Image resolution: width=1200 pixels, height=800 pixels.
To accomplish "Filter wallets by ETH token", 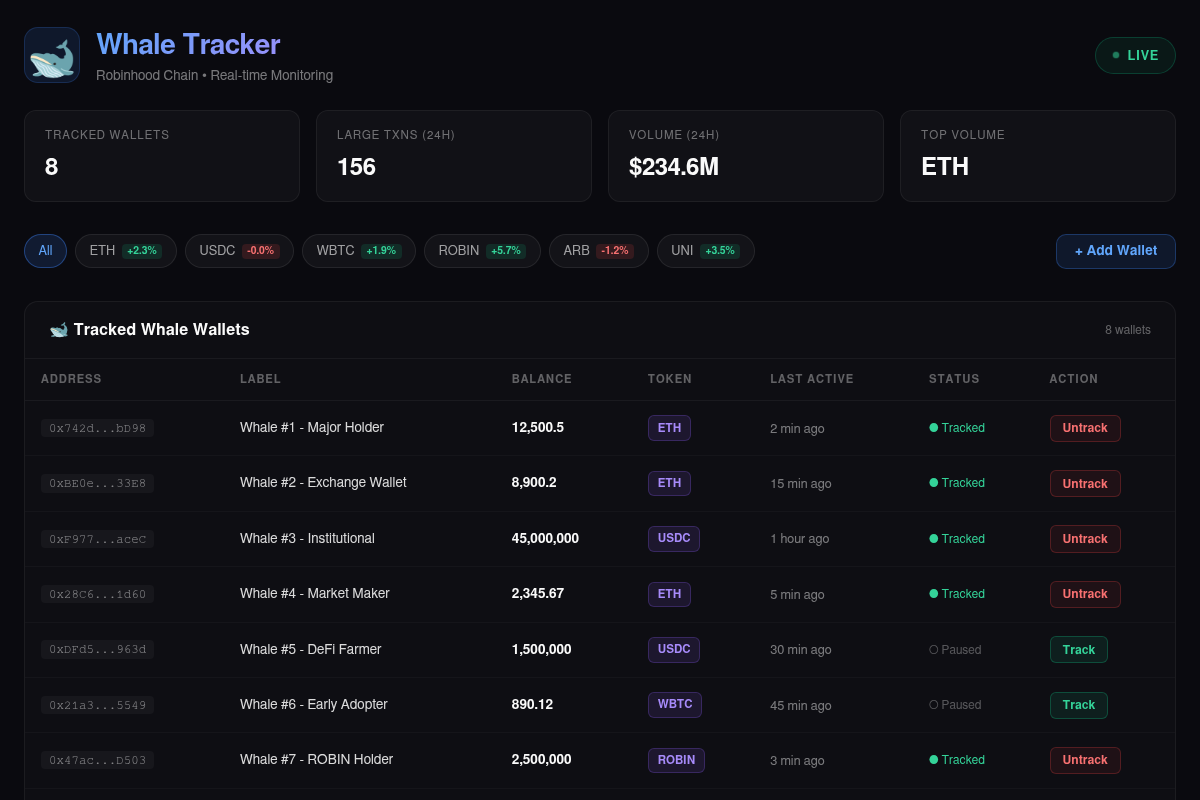I will [x=126, y=251].
